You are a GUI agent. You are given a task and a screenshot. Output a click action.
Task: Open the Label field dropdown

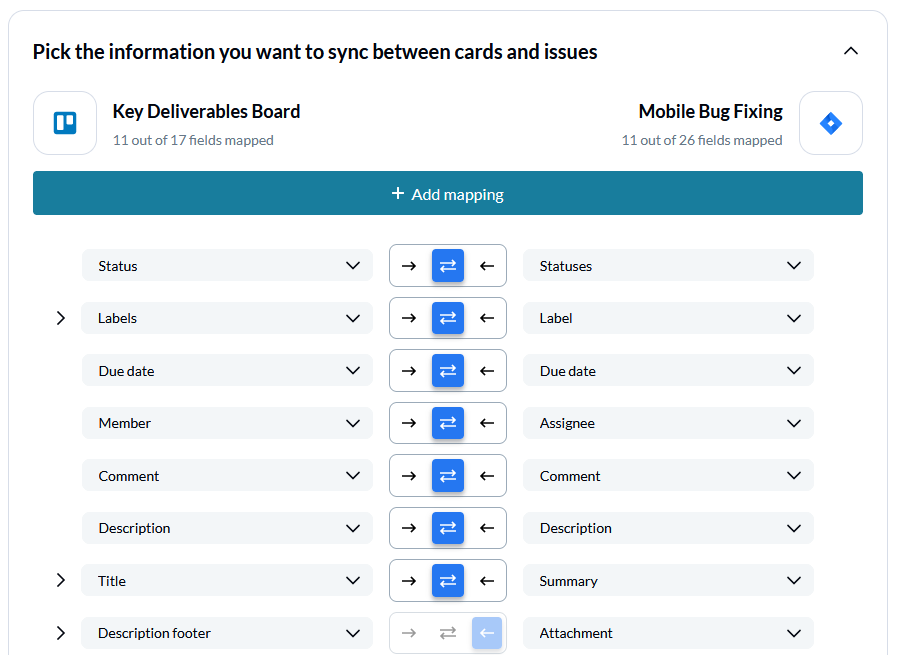point(668,318)
